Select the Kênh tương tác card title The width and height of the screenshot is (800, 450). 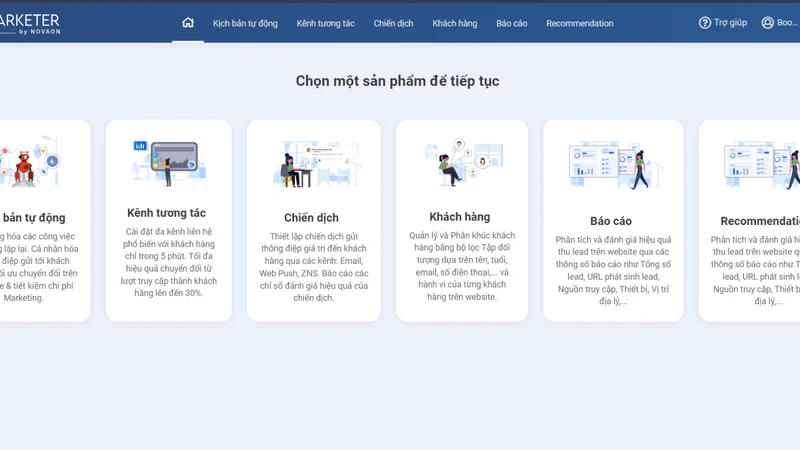tap(166, 213)
